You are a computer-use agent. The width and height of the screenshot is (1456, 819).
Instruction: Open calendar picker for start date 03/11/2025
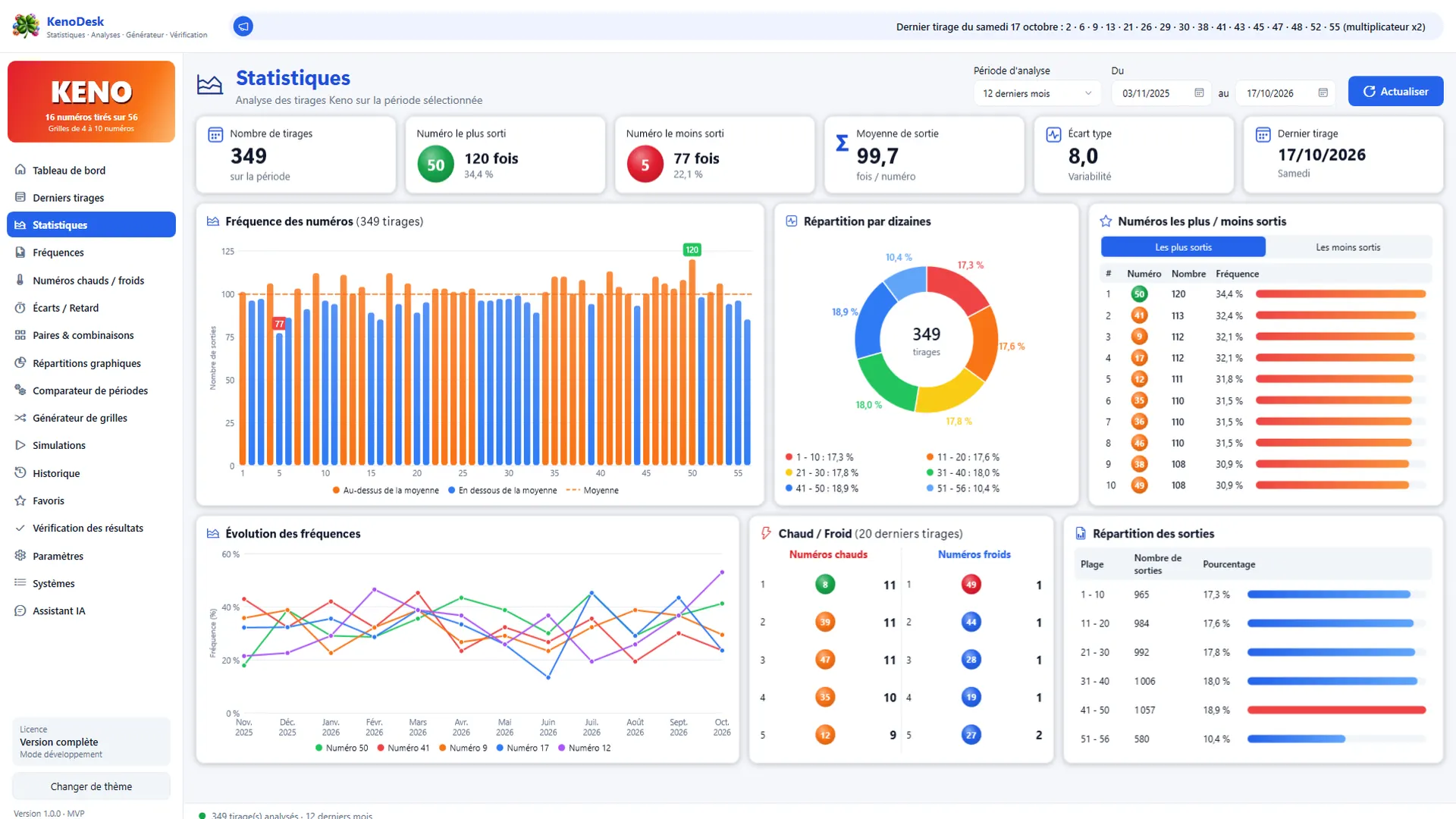1199,93
